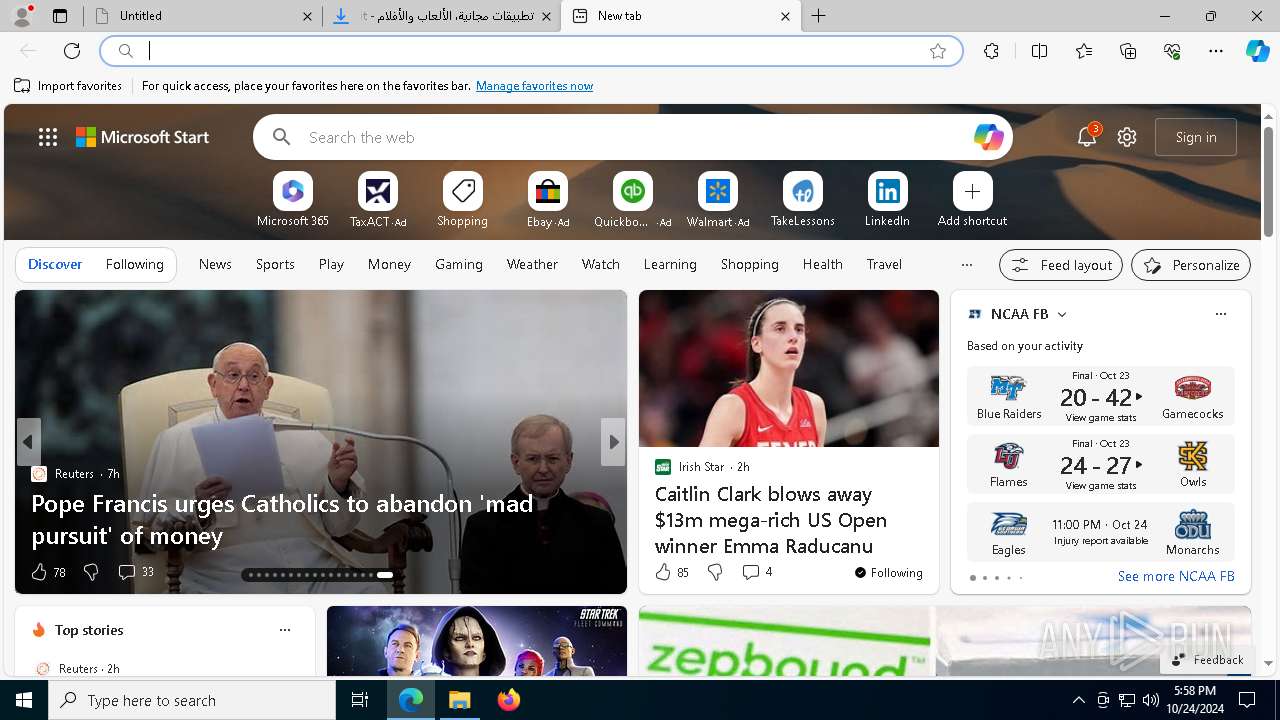This screenshot has width=1280, height=720.
Task: Dislike the Caitlin Clark story
Action: (x=715, y=572)
